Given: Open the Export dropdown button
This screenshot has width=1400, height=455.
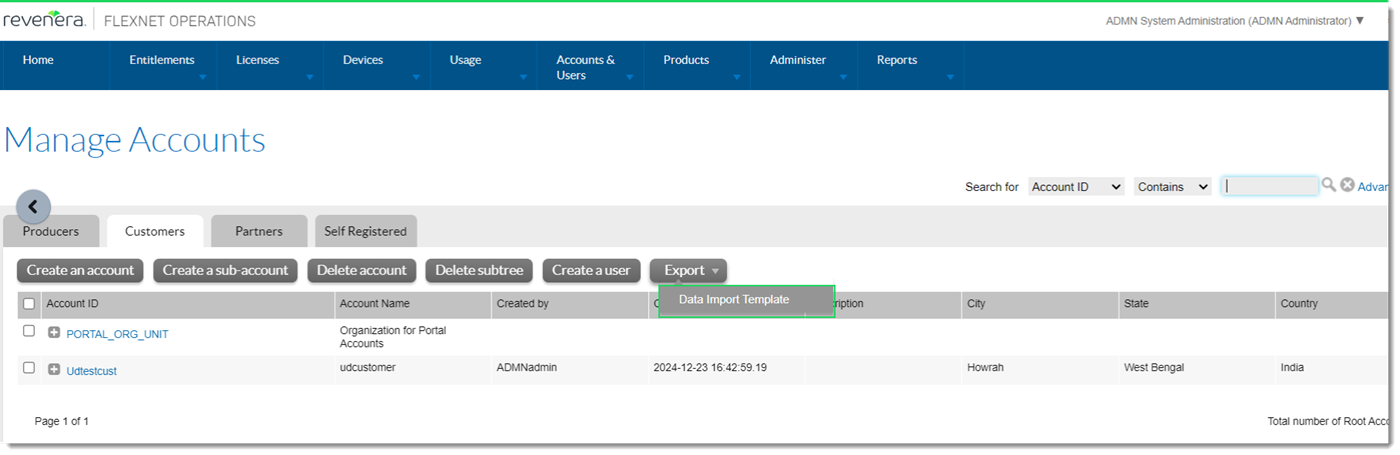Looking at the screenshot, I should coord(688,270).
